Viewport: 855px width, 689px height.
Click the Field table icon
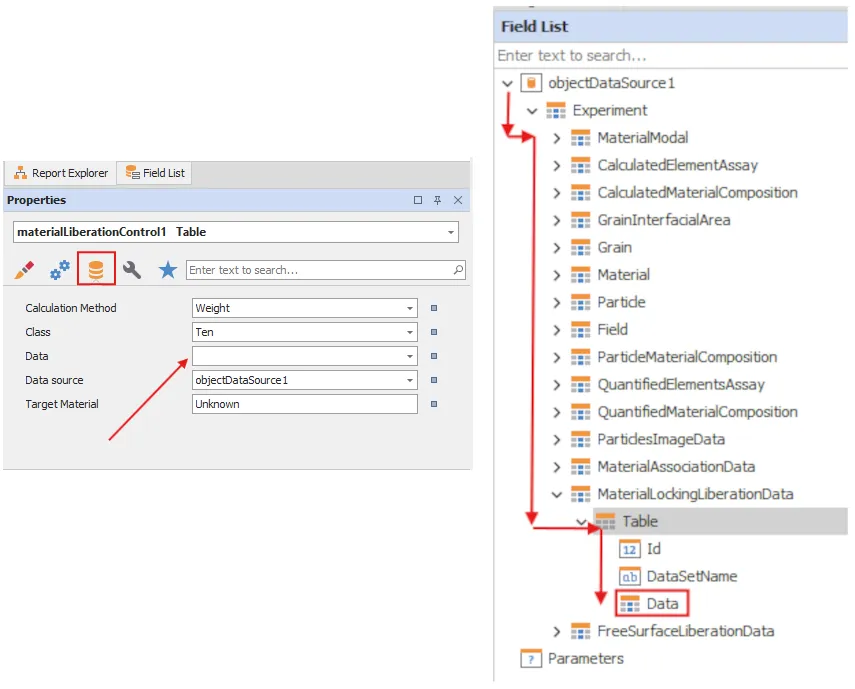[x=581, y=330]
